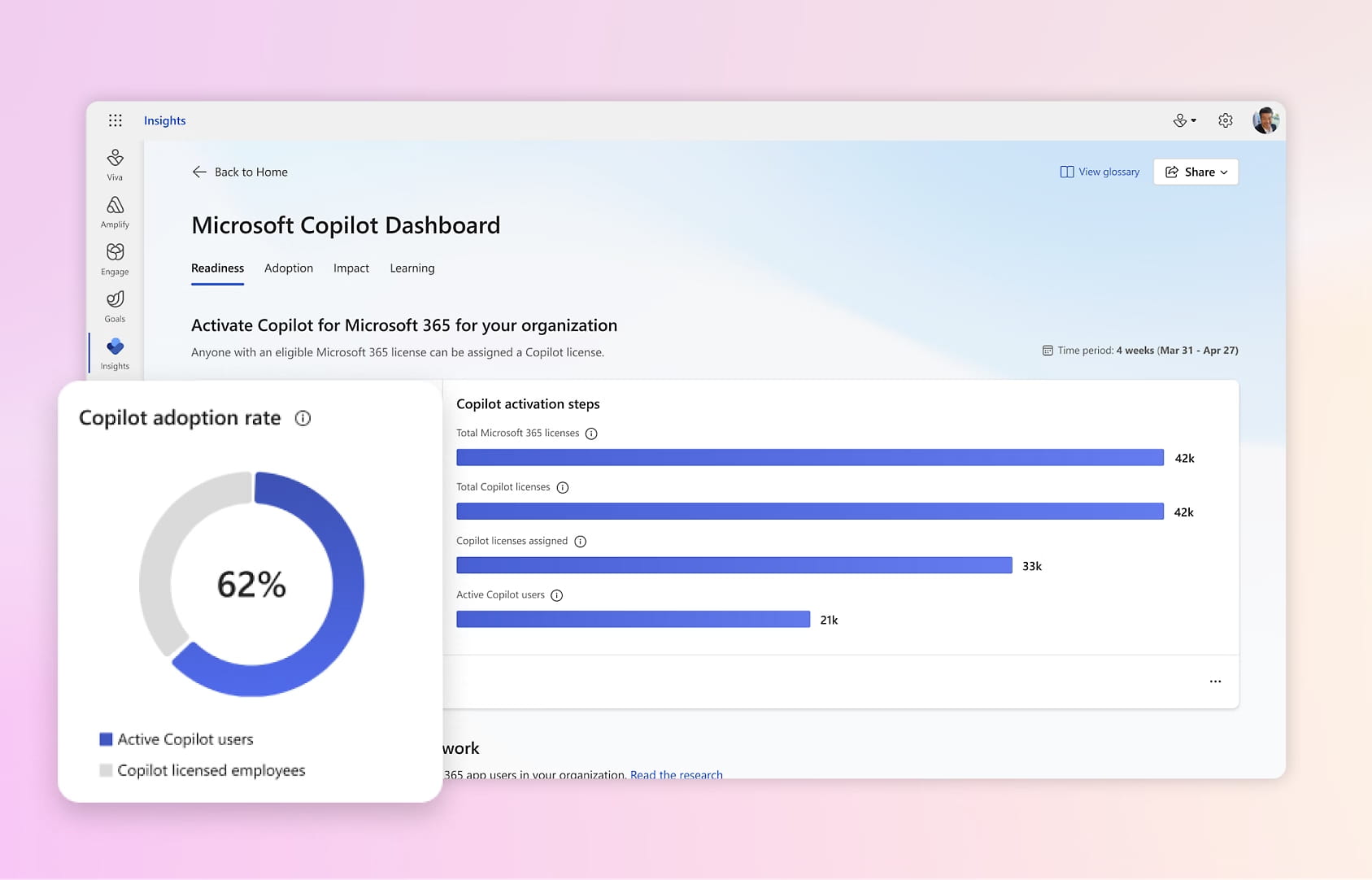Open Viva in the left sidebar
The height and width of the screenshot is (880, 1372).
pos(115,165)
